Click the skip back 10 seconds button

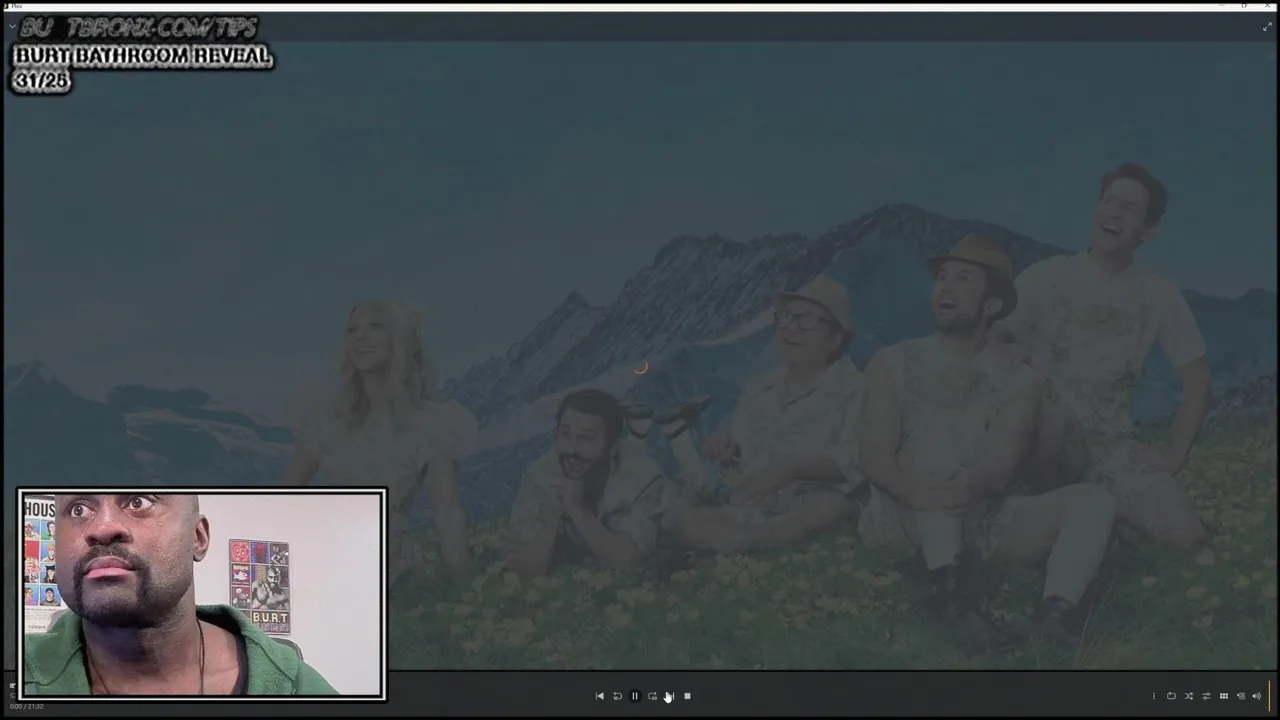point(617,696)
